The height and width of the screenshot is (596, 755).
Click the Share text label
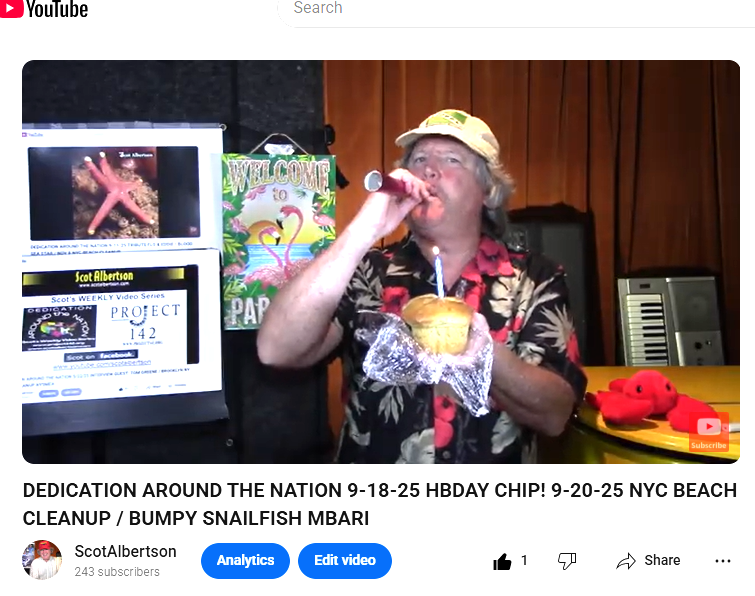[x=662, y=560]
